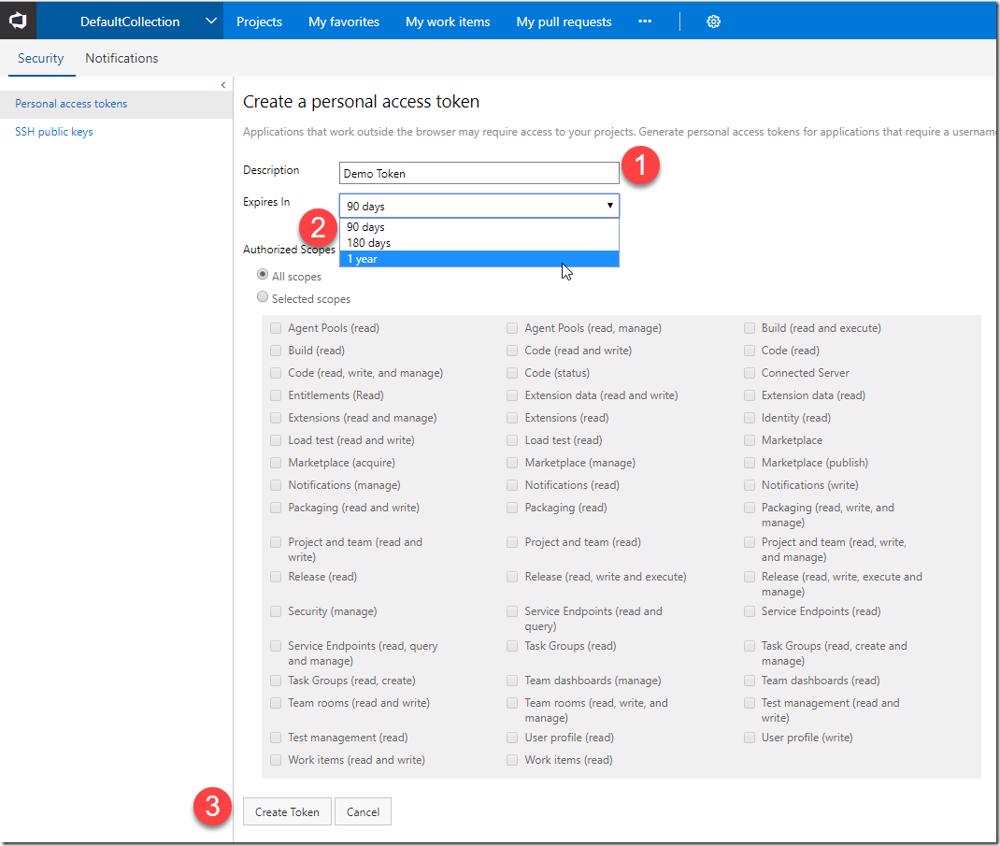Switch to the Notifications tab
Screen dimensions: 1000x846
(122, 58)
